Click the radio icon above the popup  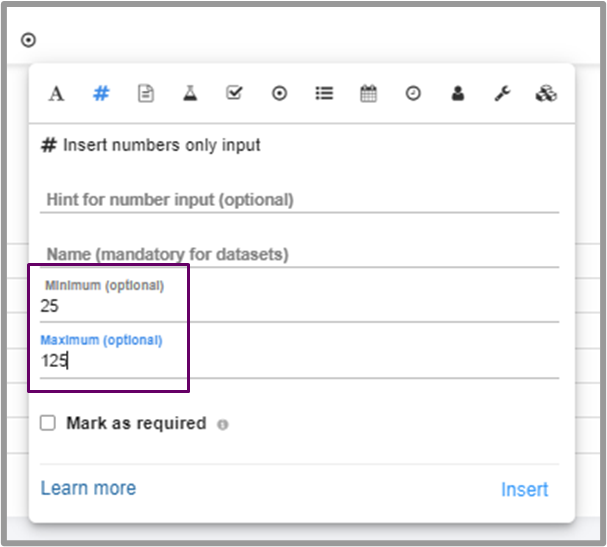pos(28,40)
